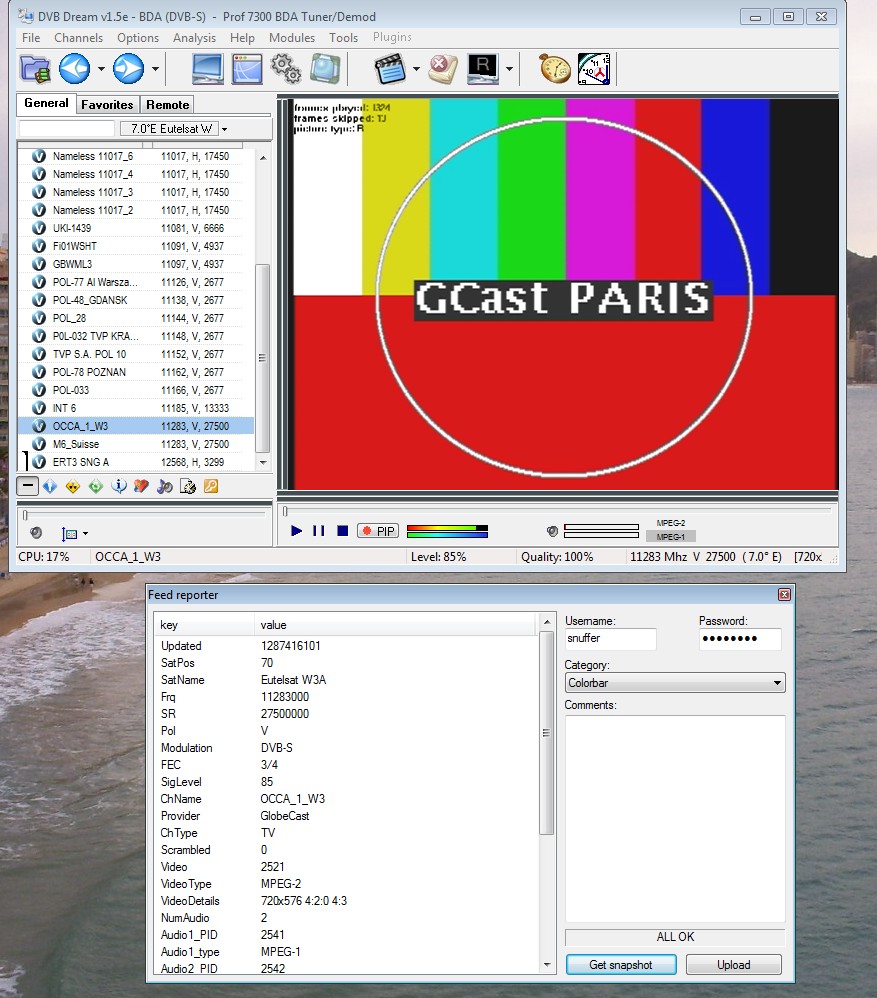This screenshot has height=998, width=877.
Task: Click the yellow diamond icon below channel list
Action: pyautogui.click(x=73, y=486)
